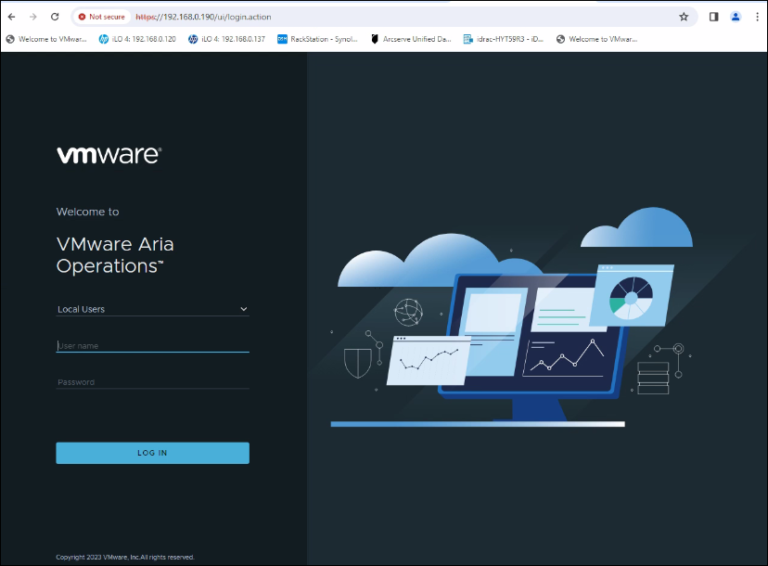Click the User name input field

152,346
